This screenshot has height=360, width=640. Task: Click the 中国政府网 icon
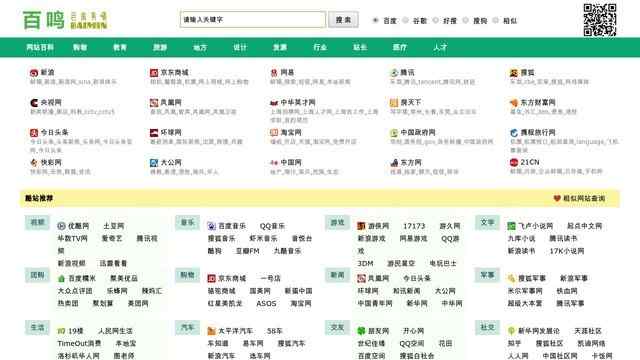(x=394, y=133)
